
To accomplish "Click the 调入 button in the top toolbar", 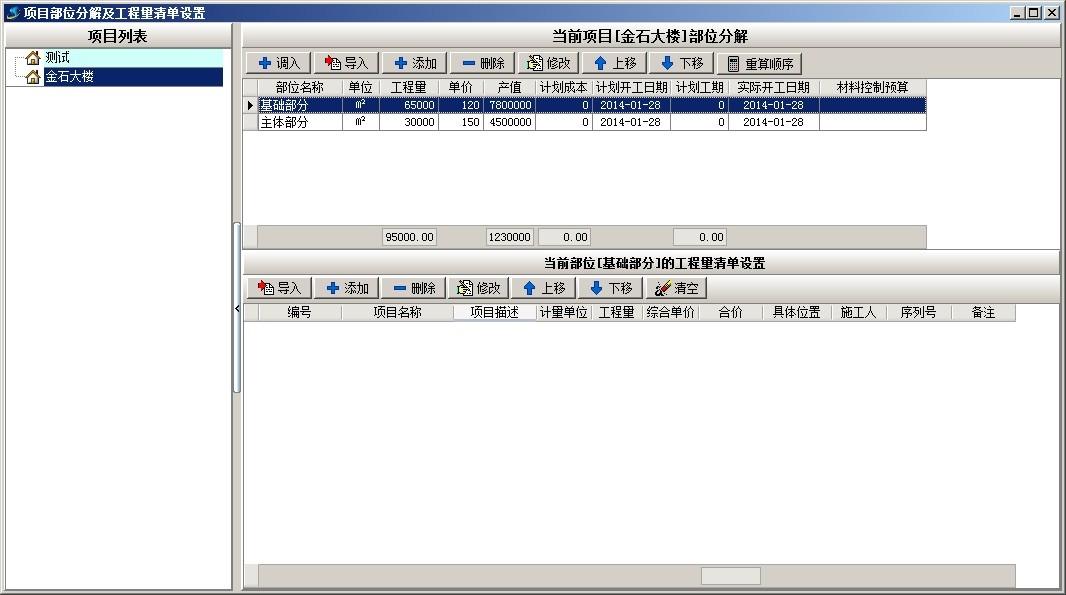I will tap(279, 63).
